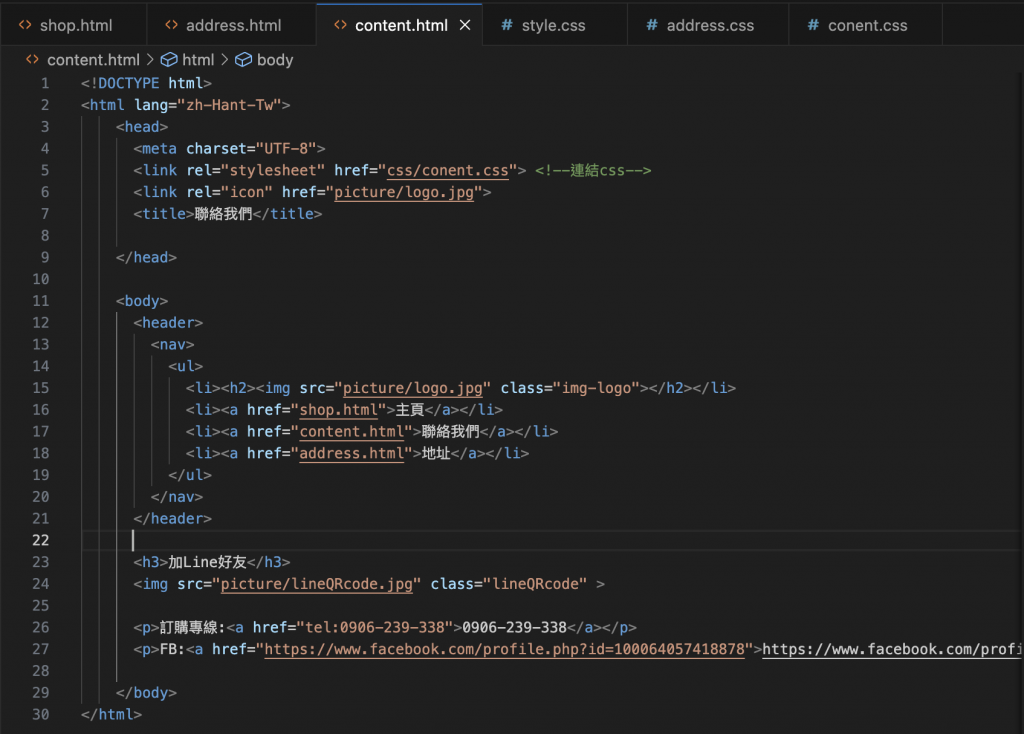
Task: Follow the picture/logo.jpg link on line 15
Action: click(413, 388)
